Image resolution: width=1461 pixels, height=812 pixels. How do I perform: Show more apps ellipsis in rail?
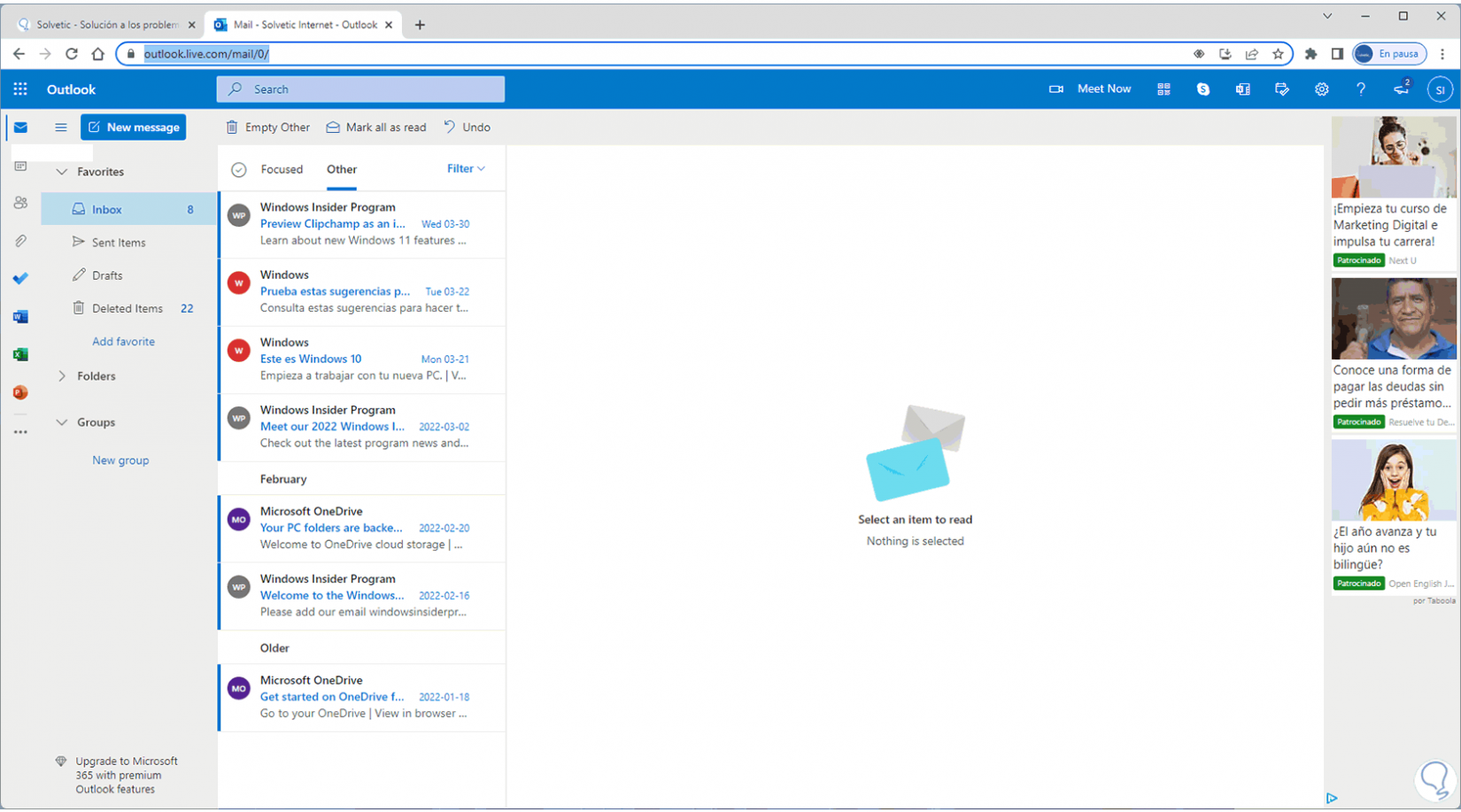pyautogui.click(x=20, y=432)
